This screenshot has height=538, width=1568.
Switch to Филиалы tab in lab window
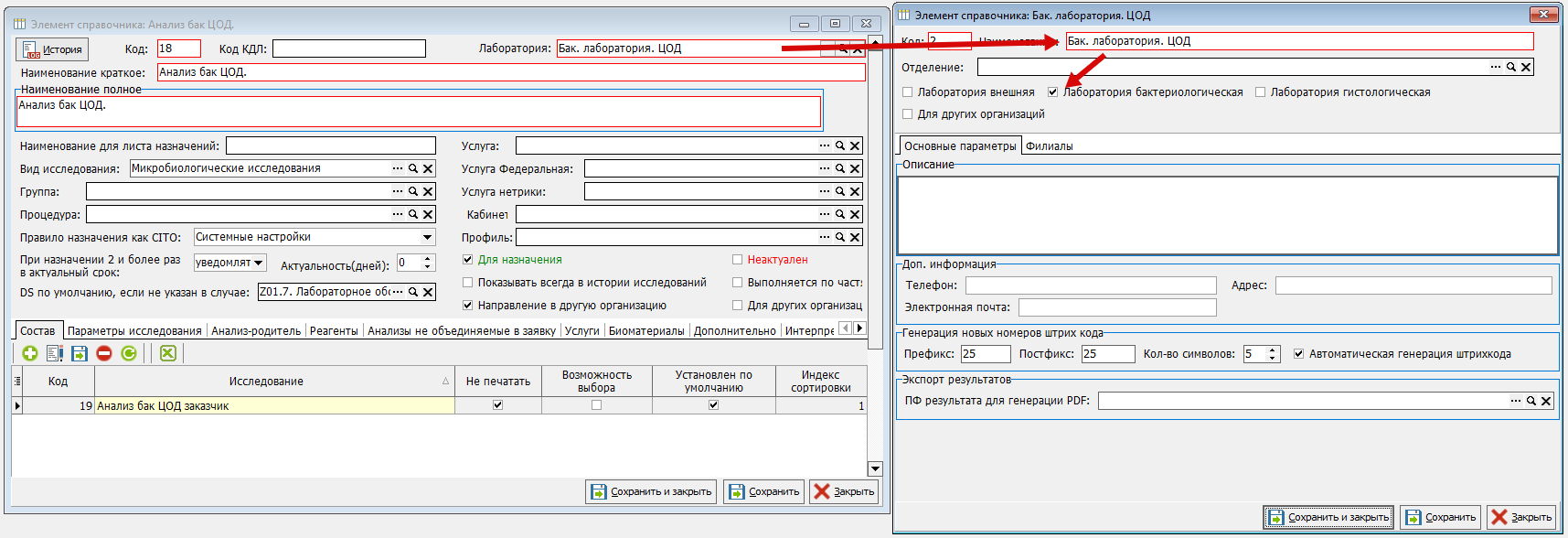1050,146
